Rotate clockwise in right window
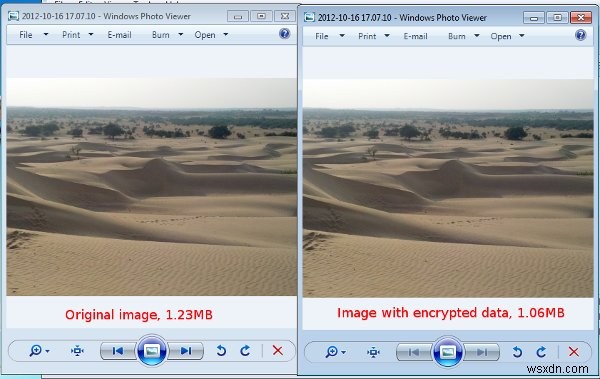 pyautogui.click(x=541, y=352)
